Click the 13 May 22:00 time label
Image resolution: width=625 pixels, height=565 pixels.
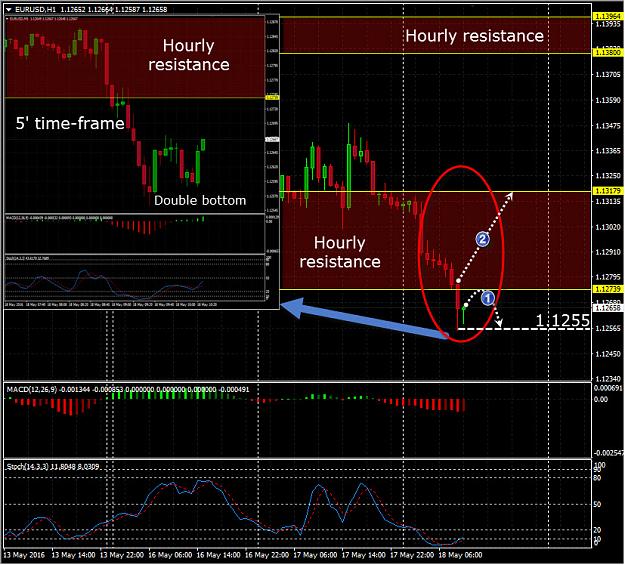click(122, 555)
